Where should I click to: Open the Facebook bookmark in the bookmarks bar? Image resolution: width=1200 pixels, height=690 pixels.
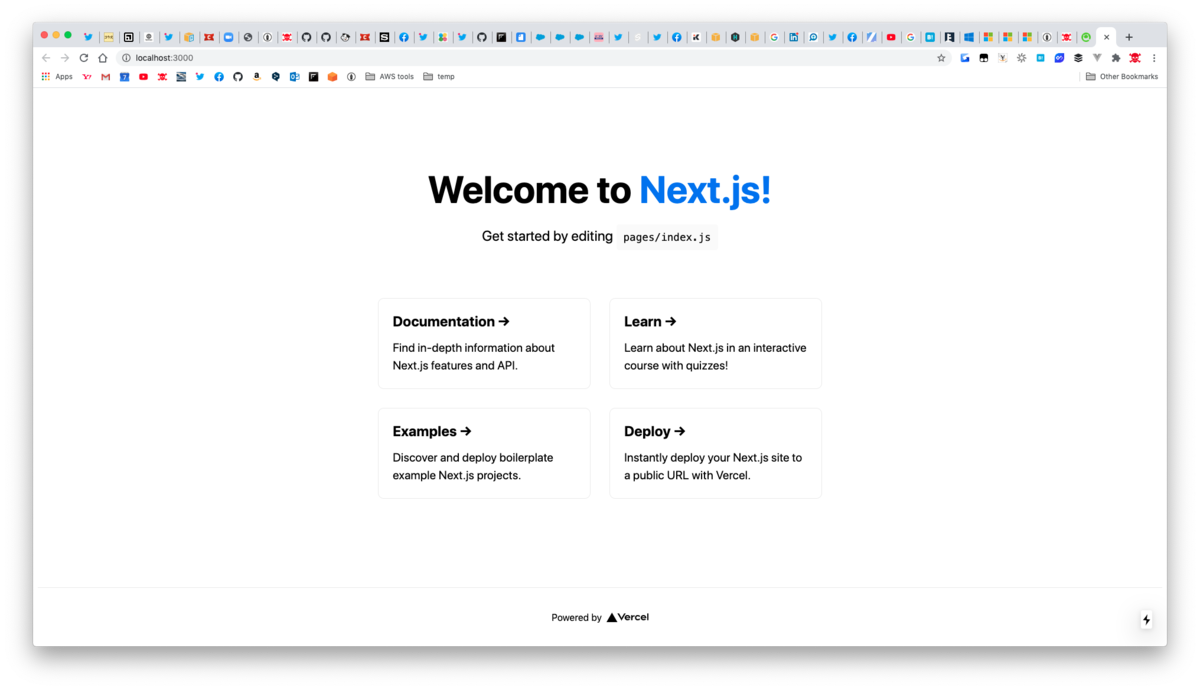tap(219, 76)
